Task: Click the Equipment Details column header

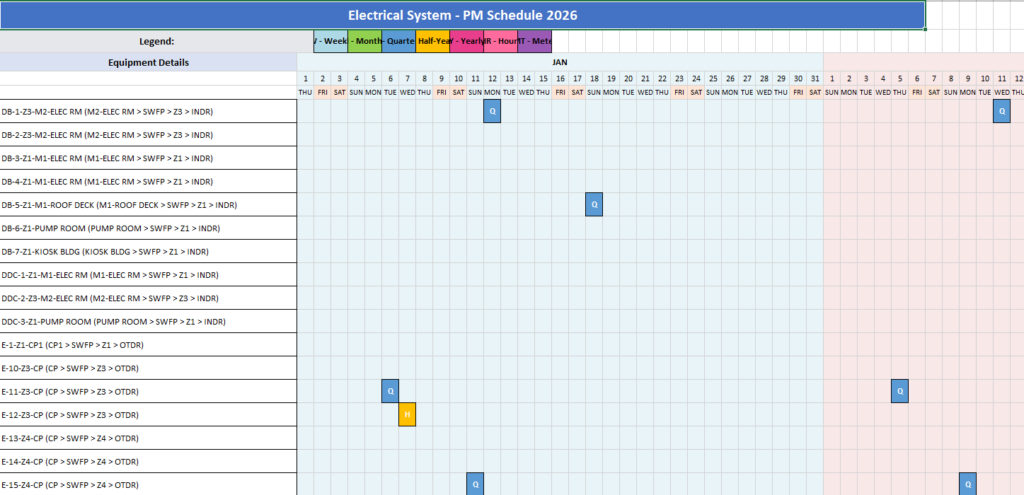Action: tap(148, 62)
